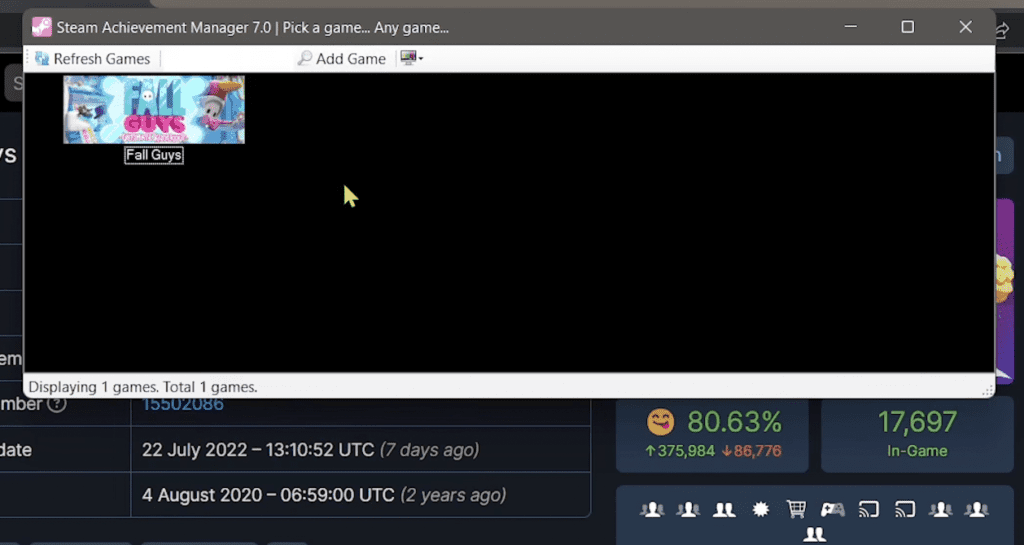
Task: Click the starburst badge icon
Action: point(761,510)
